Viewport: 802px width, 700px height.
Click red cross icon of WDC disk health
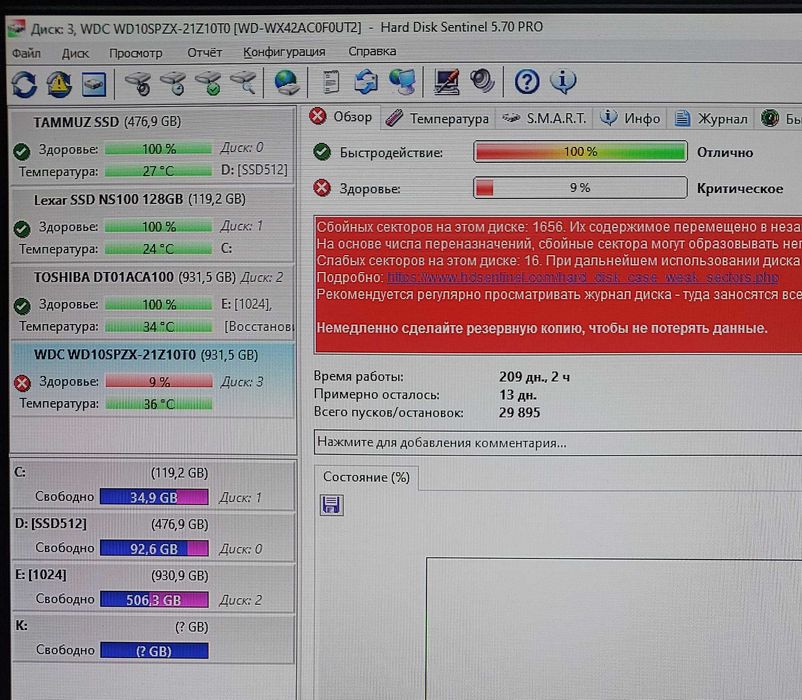[x=22, y=383]
